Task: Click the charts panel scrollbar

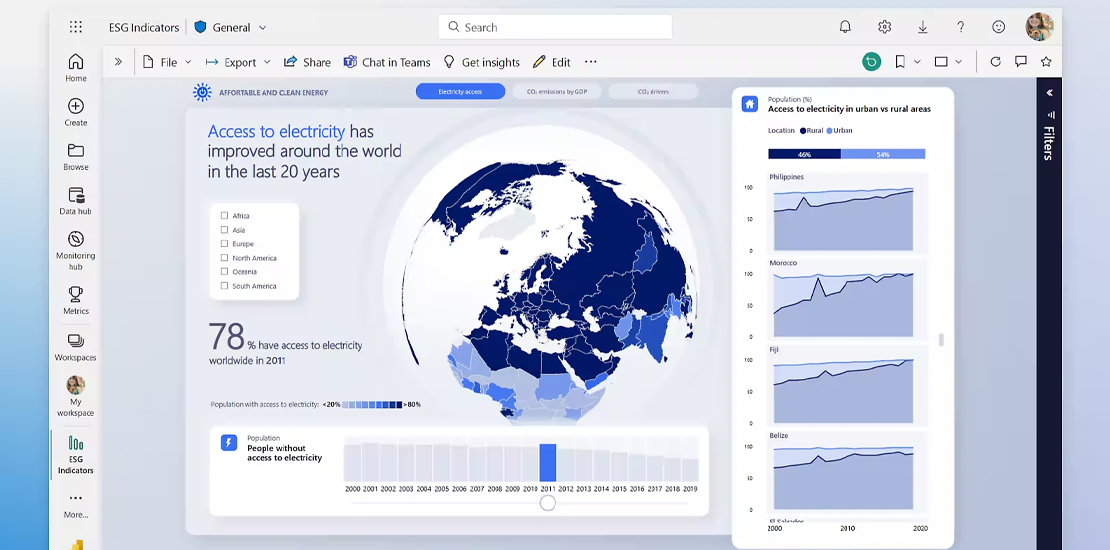Action: pos(941,340)
